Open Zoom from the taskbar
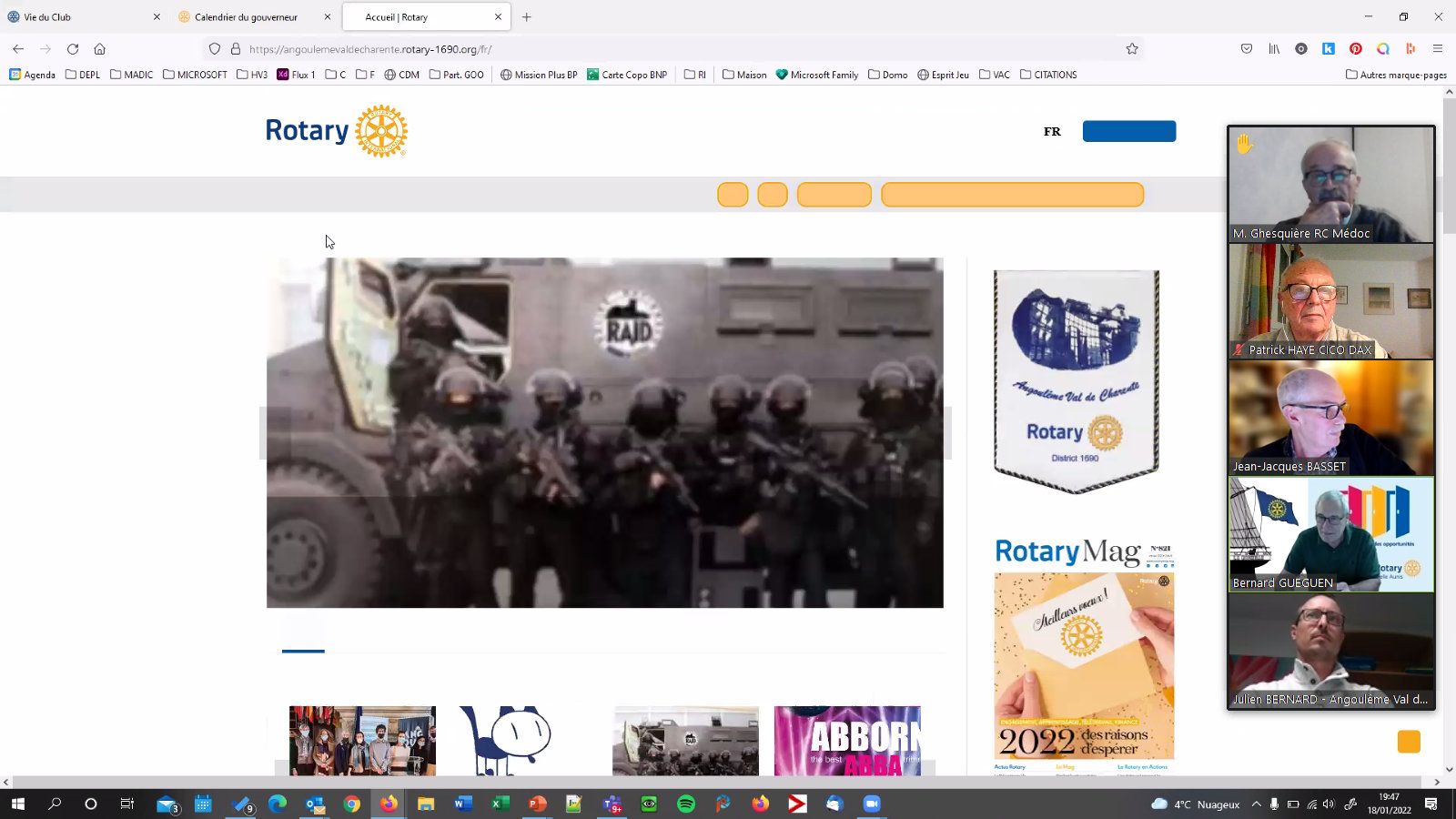 point(872,804)
